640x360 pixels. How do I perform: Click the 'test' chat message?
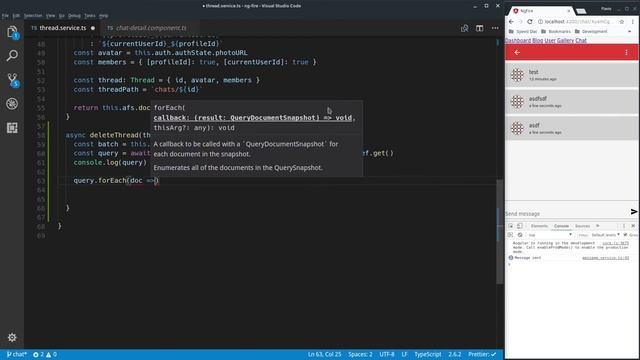click(x=572, y=75)
